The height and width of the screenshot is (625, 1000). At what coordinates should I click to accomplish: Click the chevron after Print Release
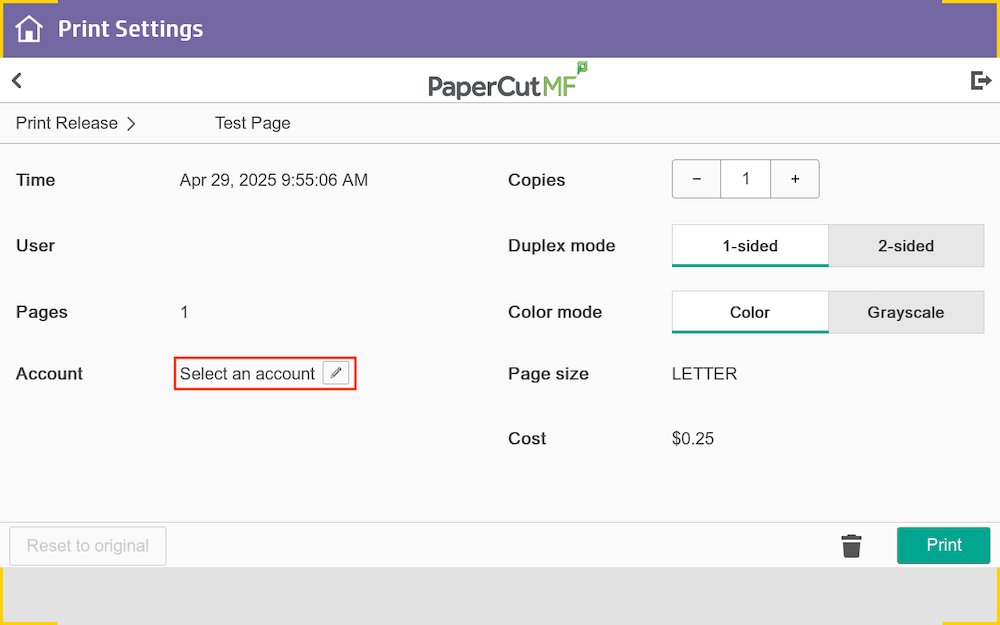tap(131, 124)
